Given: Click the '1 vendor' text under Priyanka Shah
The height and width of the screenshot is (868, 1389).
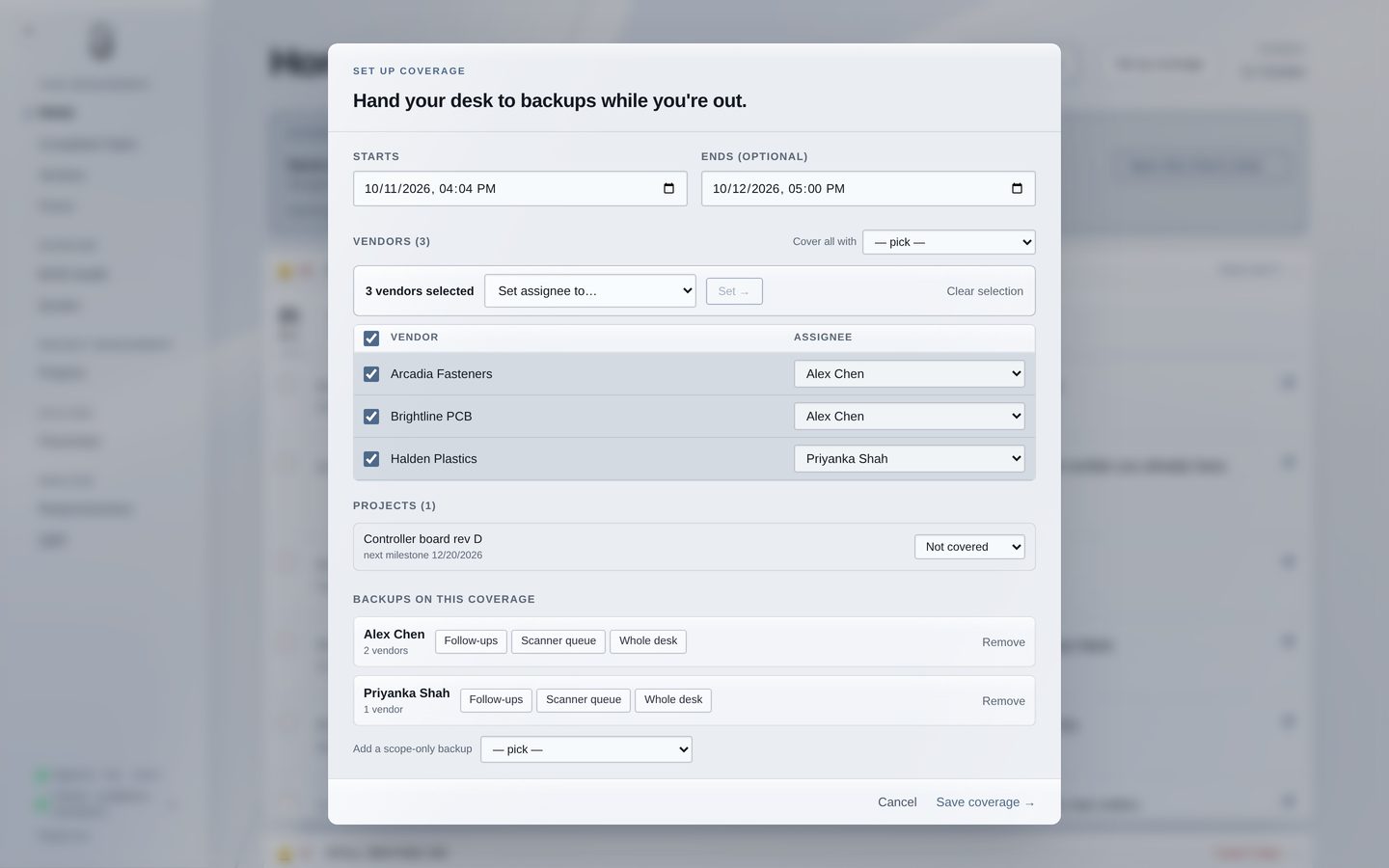Looking at the screenshot, I should 383,710.
